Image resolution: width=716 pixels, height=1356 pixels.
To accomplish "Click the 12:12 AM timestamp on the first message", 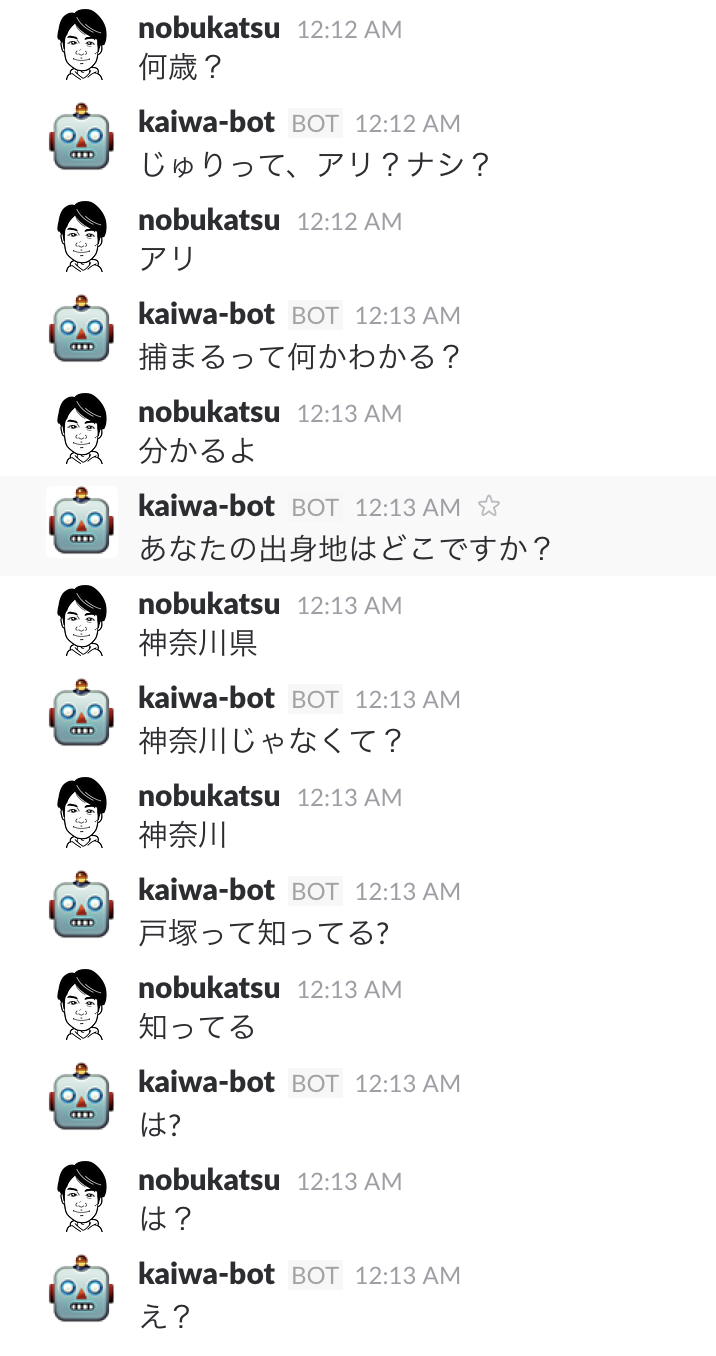I will click(348, 29).
